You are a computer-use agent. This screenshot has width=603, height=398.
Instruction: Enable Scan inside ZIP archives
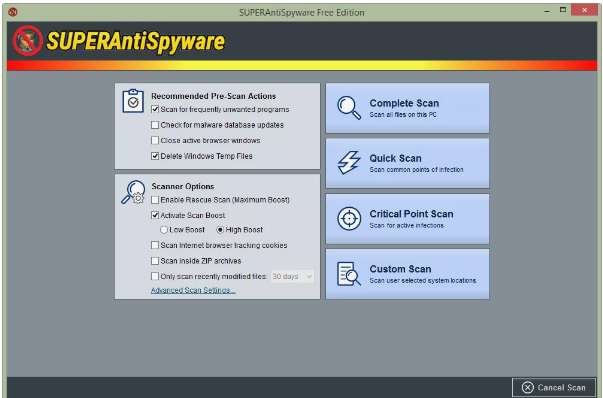pos(155,261)
